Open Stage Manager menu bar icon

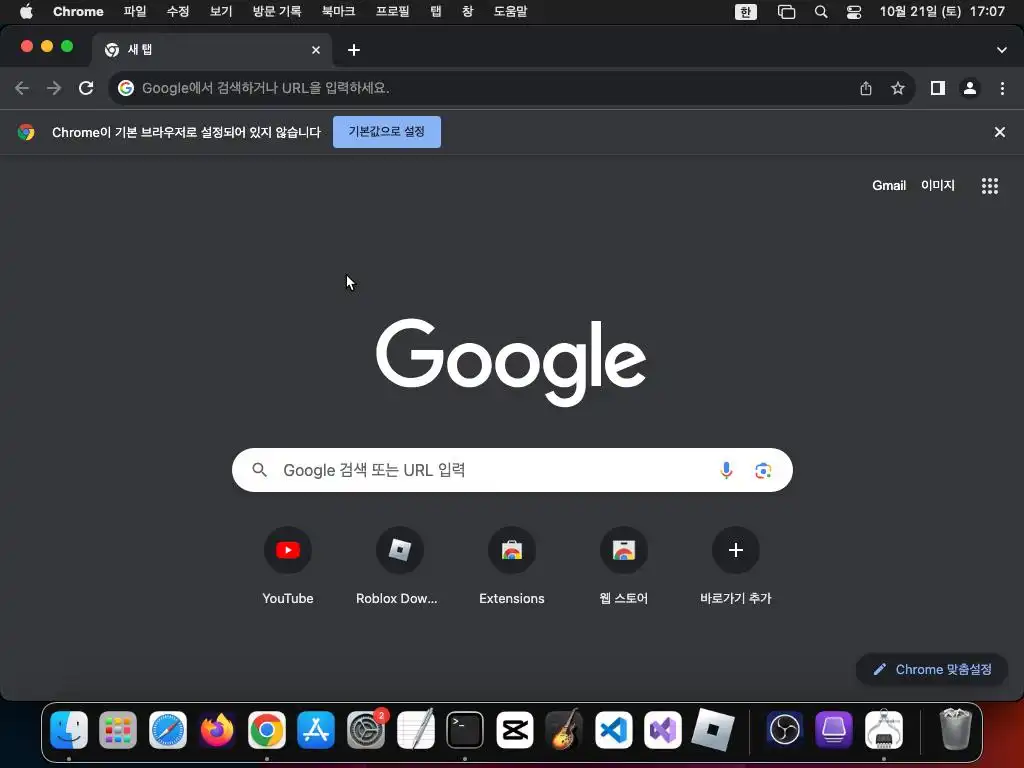[786, 12]
